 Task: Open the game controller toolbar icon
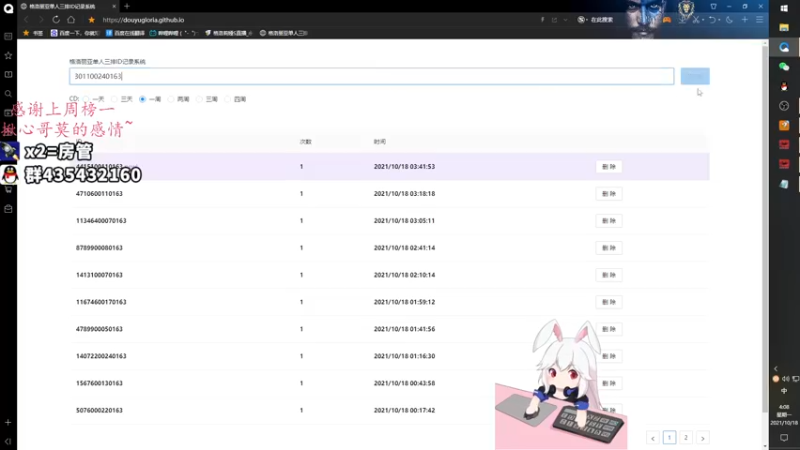tap(667, 20)
